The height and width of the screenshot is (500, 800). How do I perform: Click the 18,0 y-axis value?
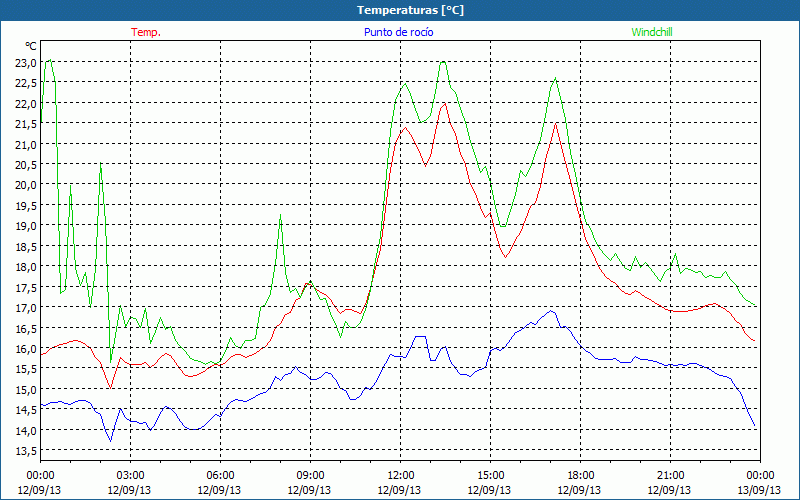[28, 267]
